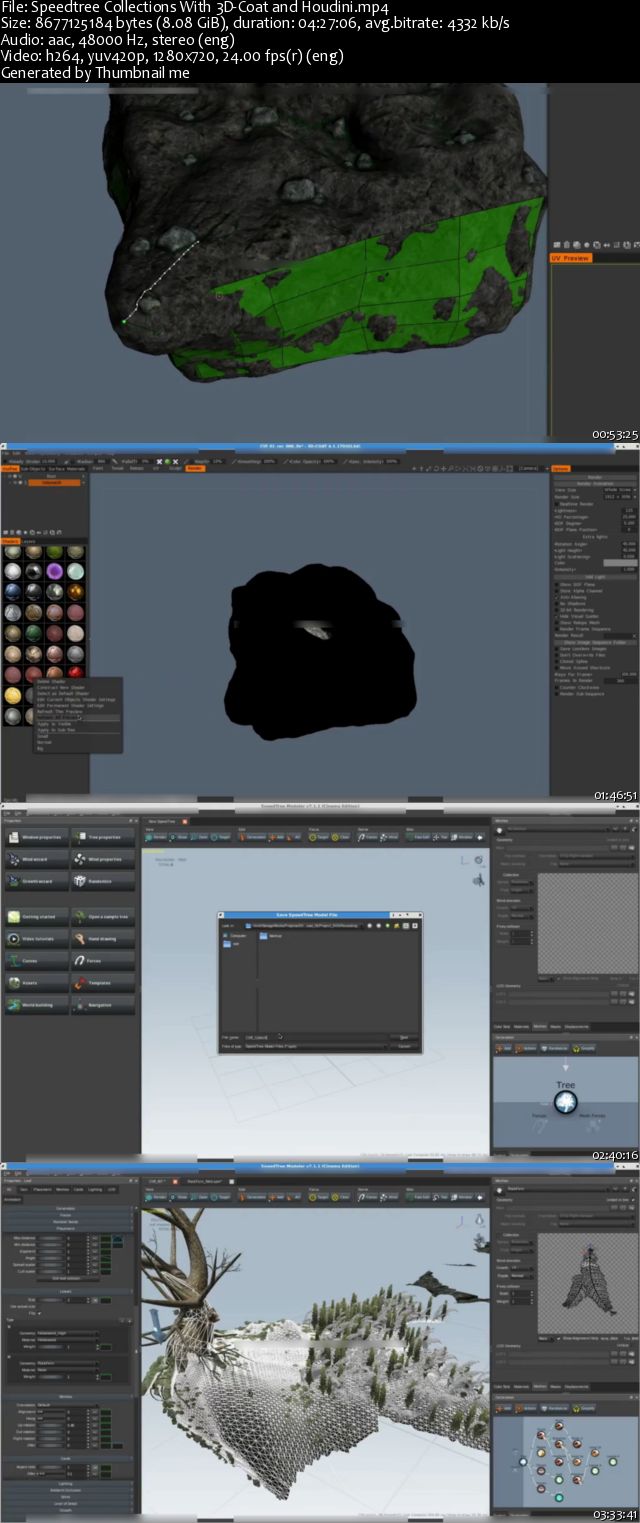Click Save in SpeedTree file dialog
The width and height of the screenshot is (640, 1523).
tap(404, 1037)
